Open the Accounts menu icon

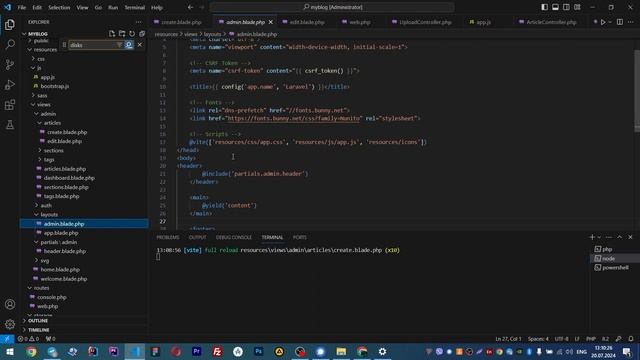(x=10, y=304)
